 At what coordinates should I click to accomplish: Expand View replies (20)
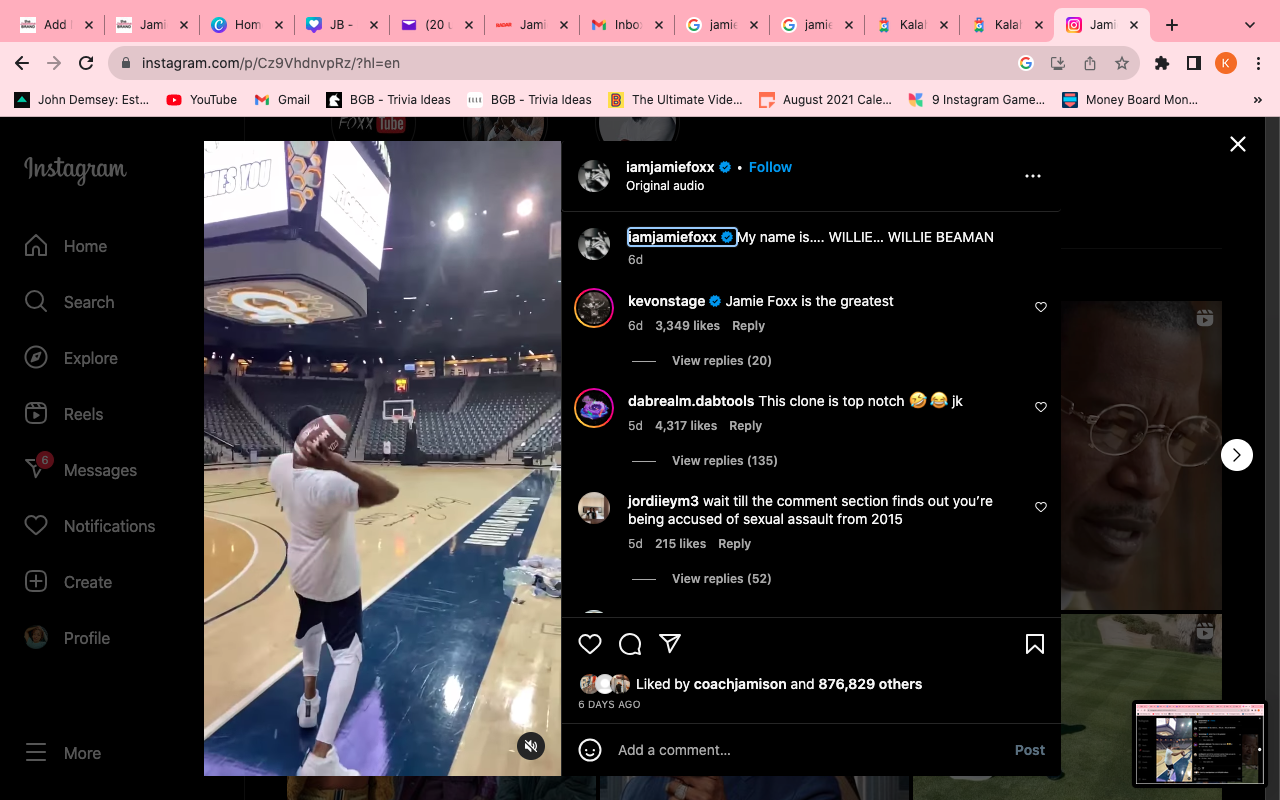coord(722,360)
